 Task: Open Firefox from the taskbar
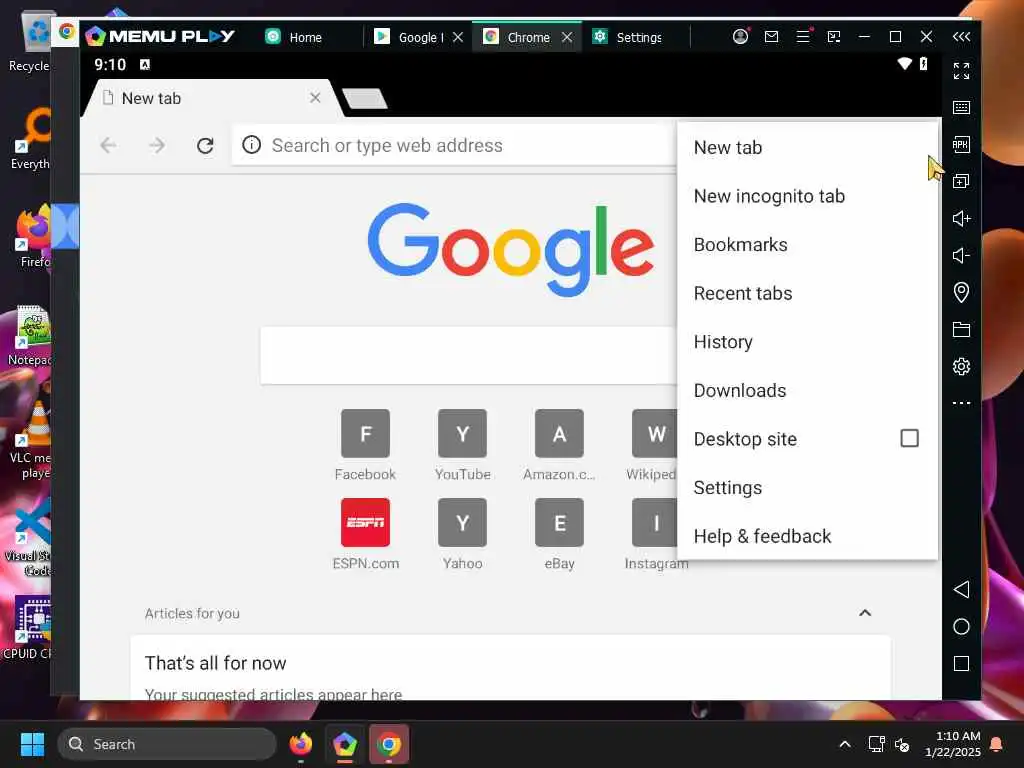(x=301, y=744)
